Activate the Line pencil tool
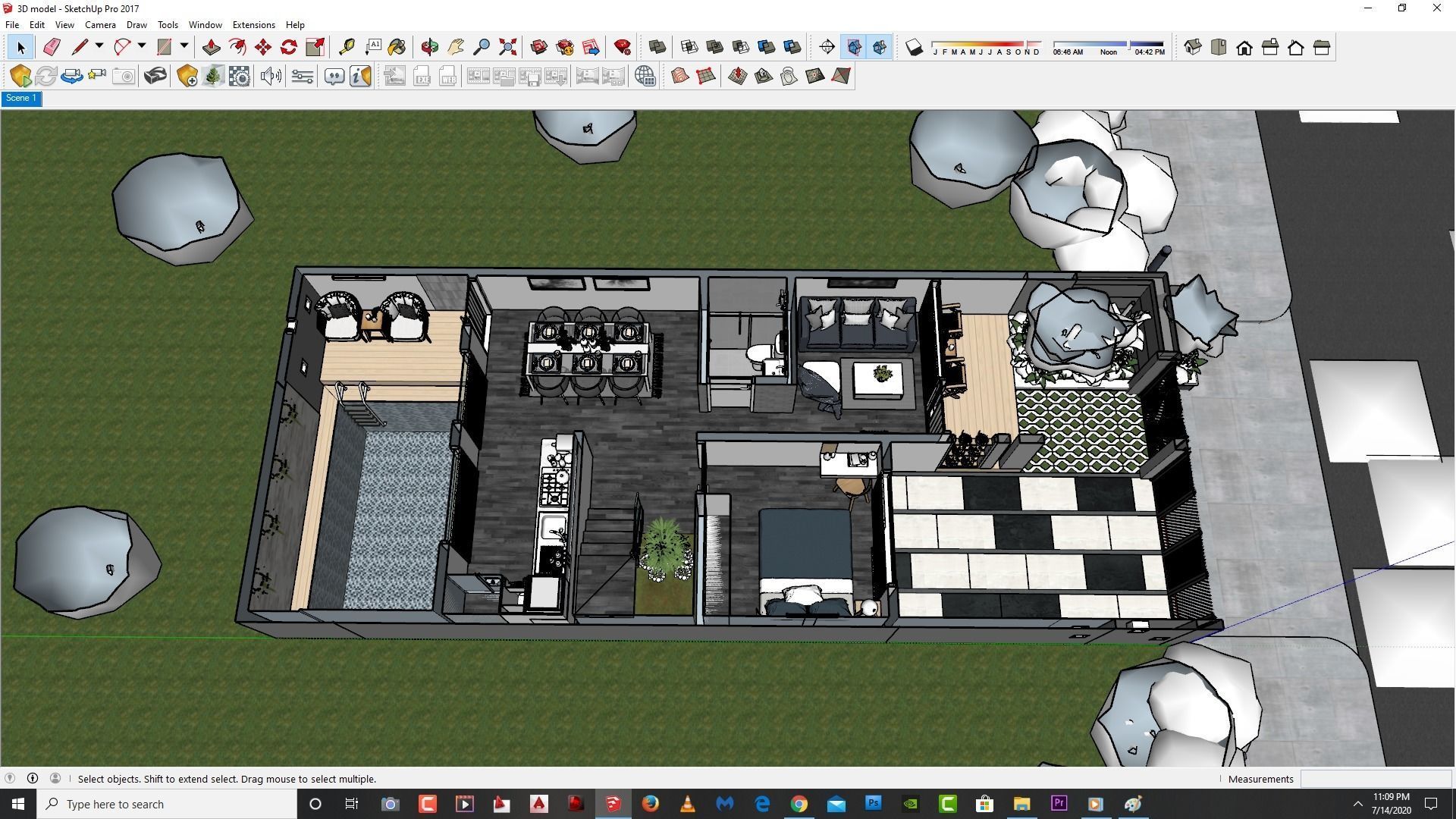 79,48
